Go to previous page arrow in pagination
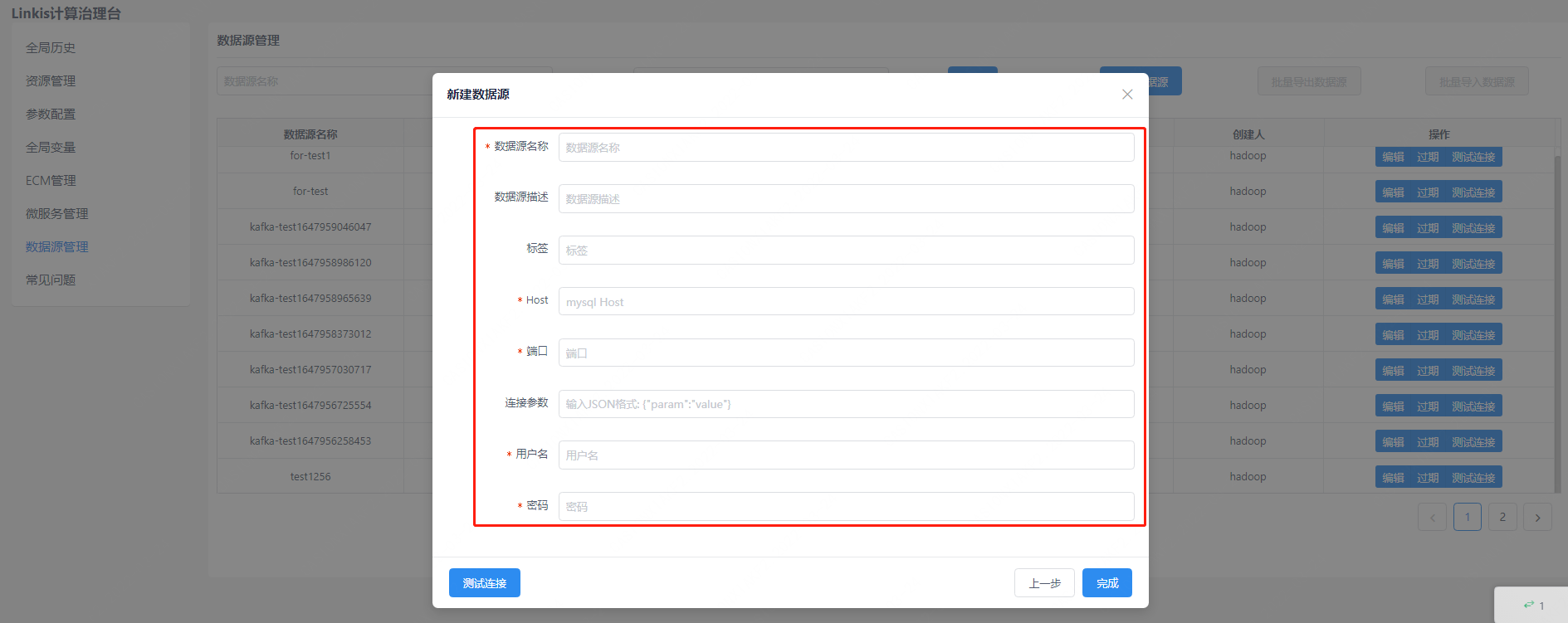 (x=1432, y=518)
